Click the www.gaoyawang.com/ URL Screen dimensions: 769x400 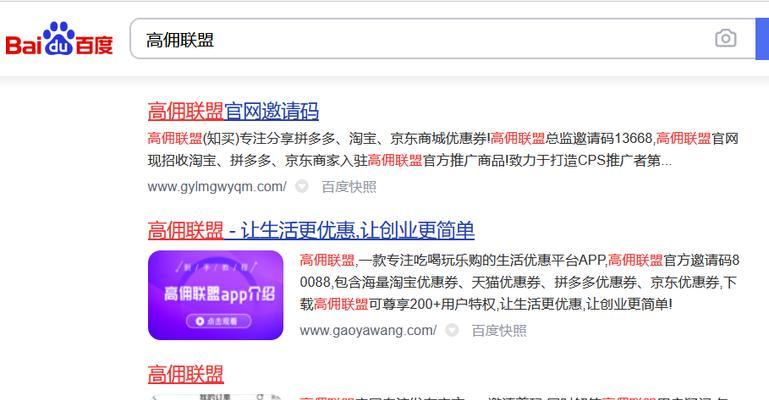click(x=368, y=330)
